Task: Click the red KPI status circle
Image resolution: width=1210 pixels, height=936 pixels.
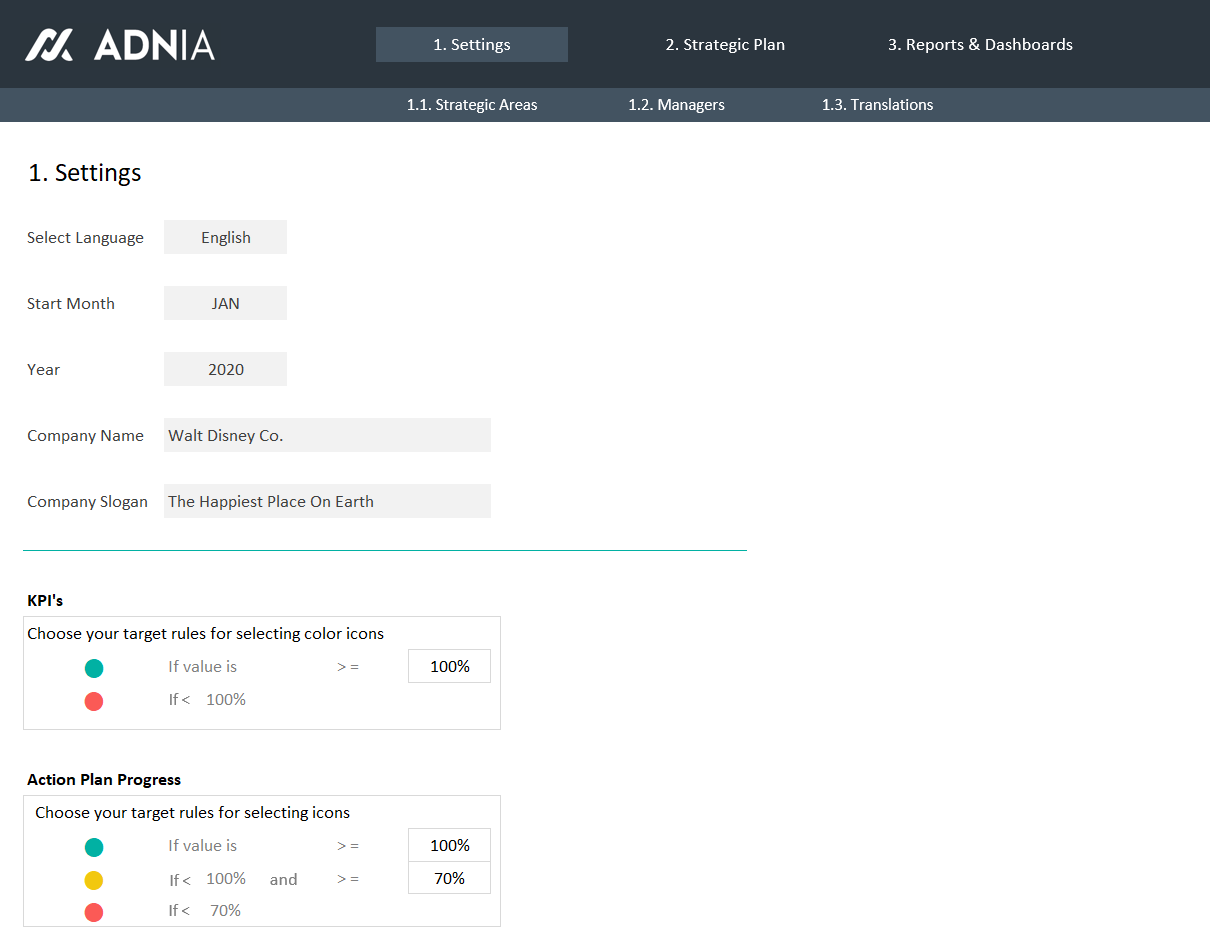Action: pos(94,701)
